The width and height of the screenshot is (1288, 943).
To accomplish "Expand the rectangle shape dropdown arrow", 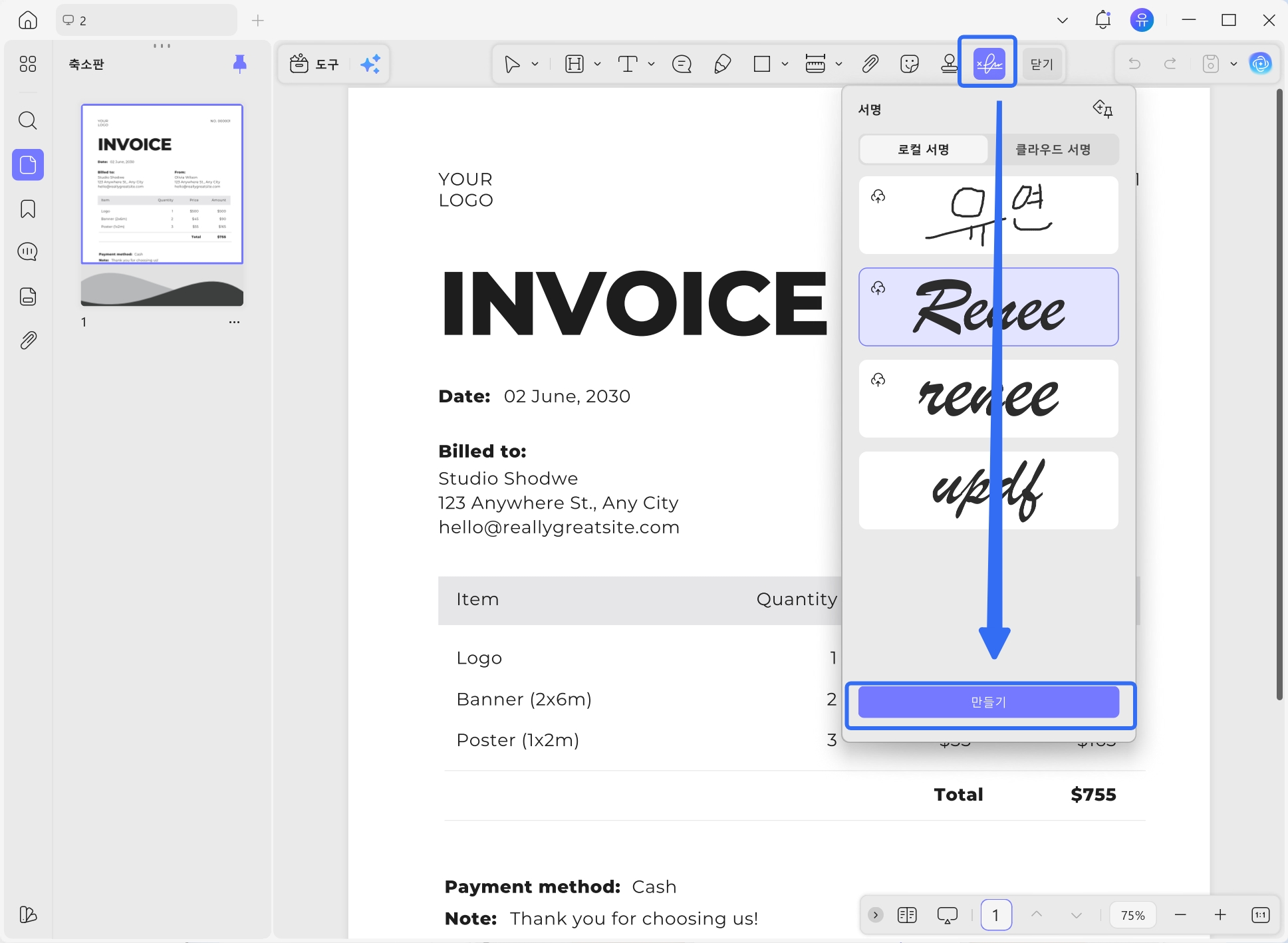I will click(x=785, y=64).
